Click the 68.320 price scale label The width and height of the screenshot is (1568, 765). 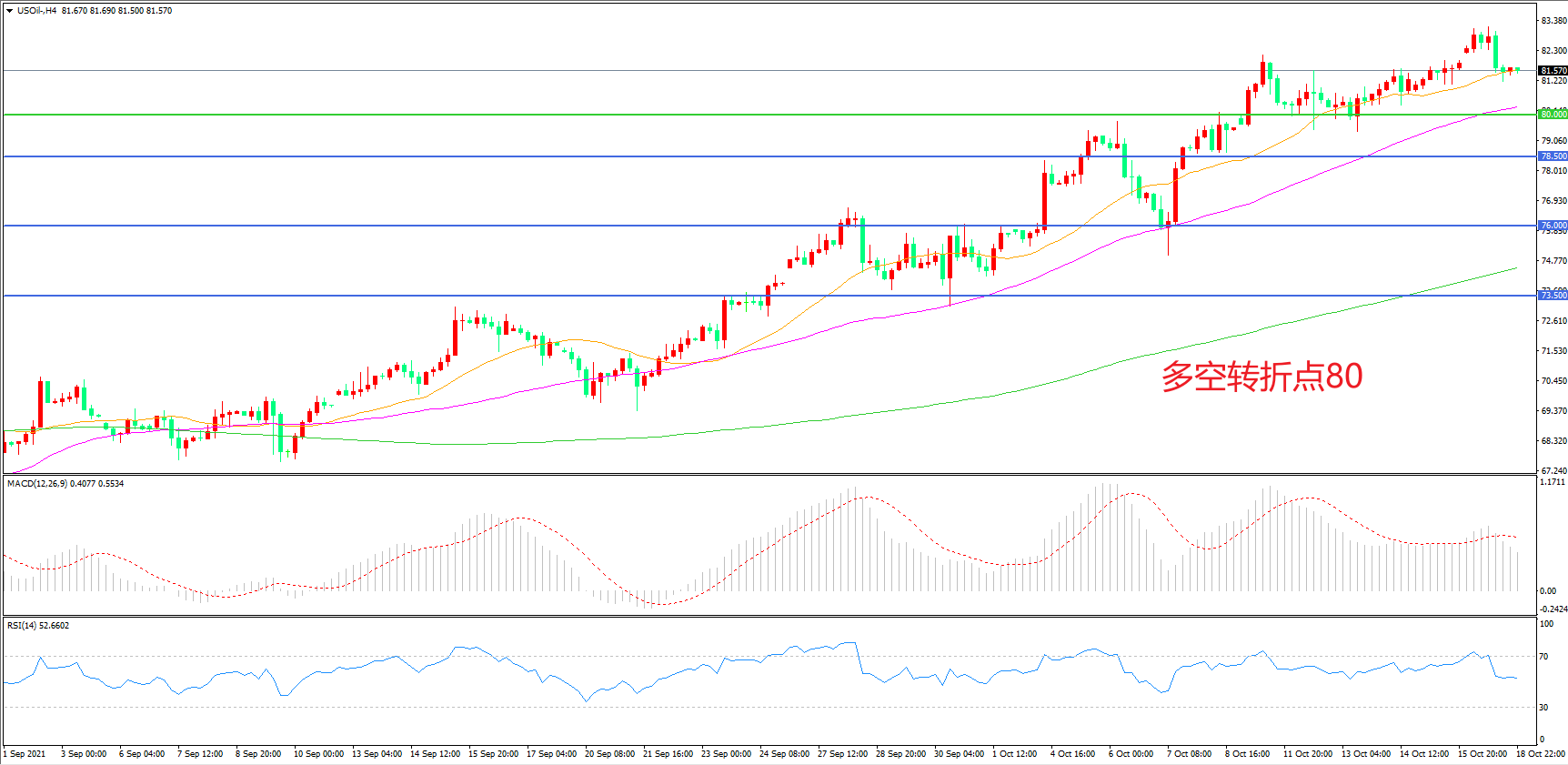point(1553,441)
